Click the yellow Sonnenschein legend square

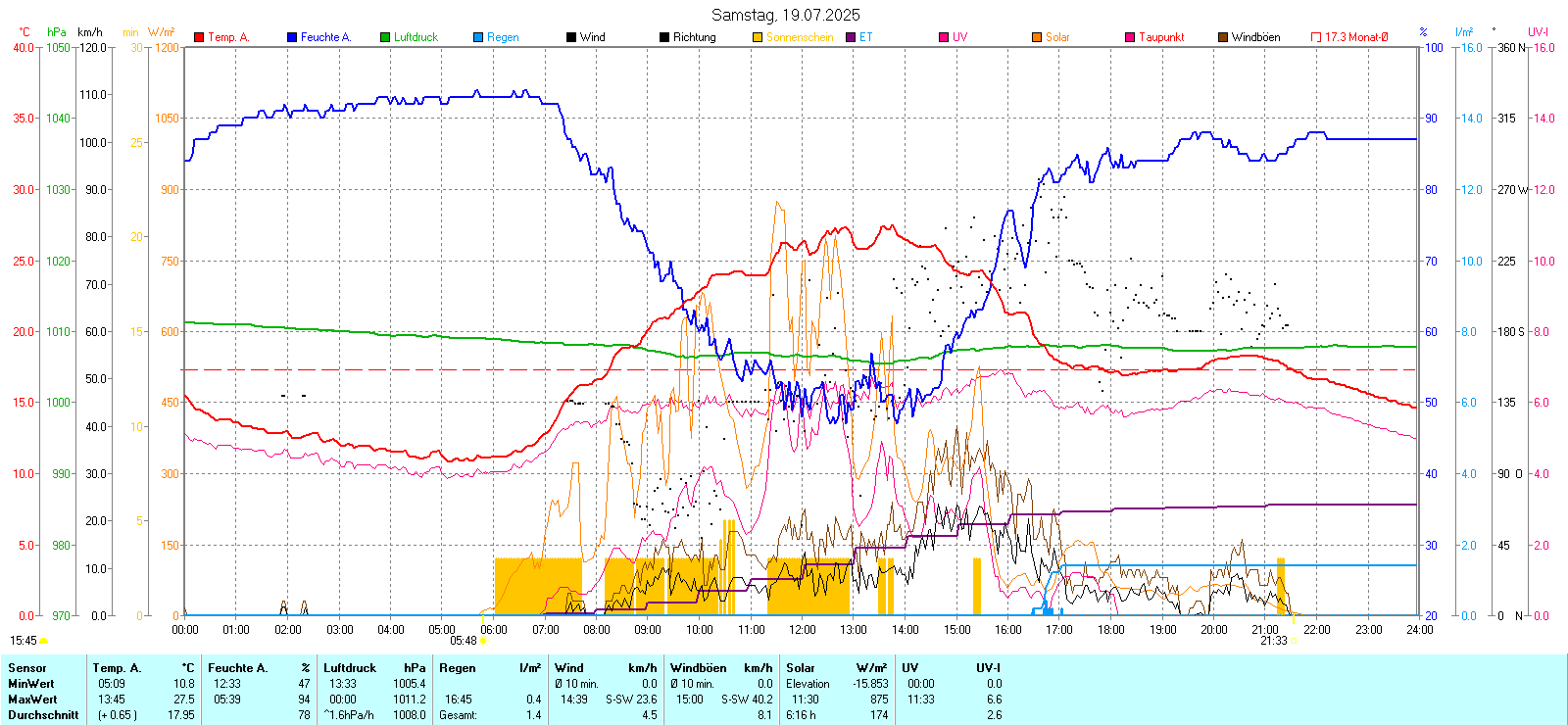coord(758,37)
